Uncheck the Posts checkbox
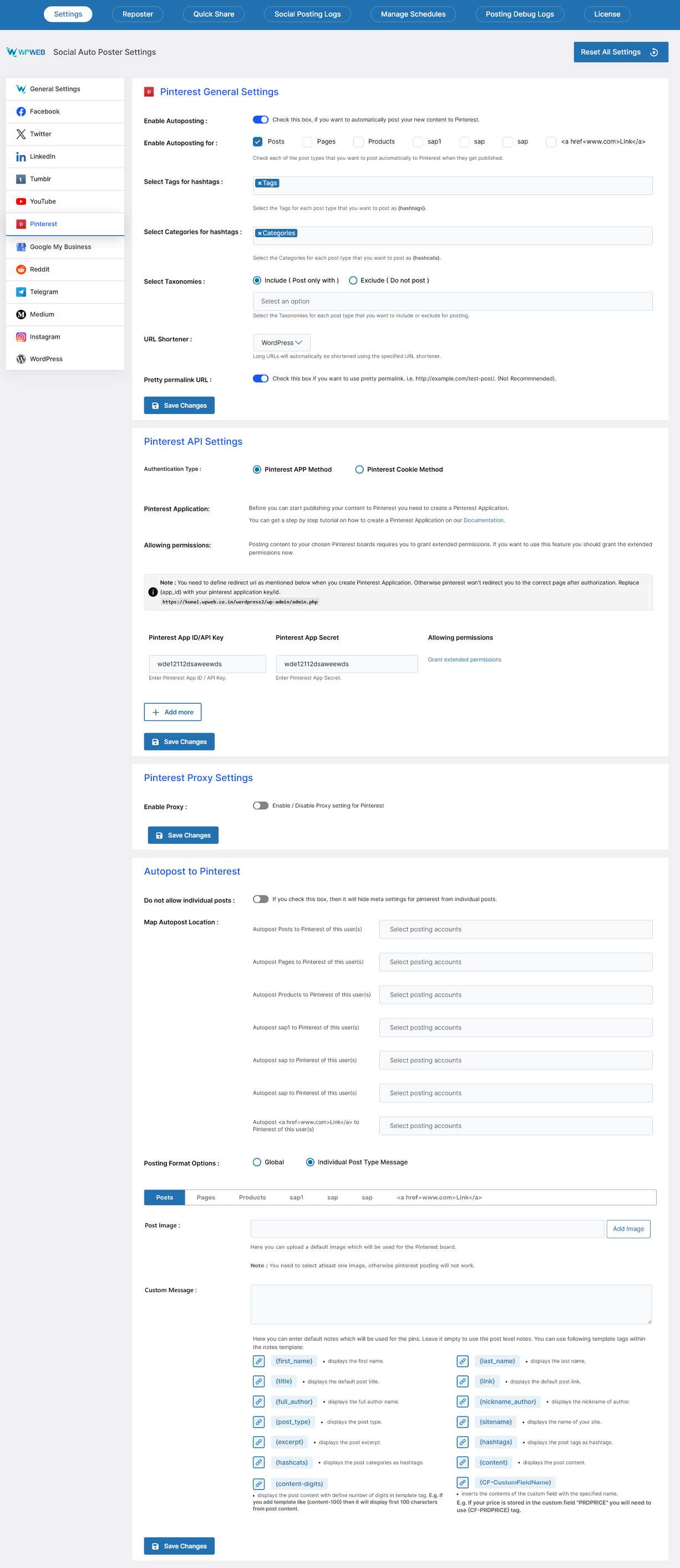 point(257,141)
